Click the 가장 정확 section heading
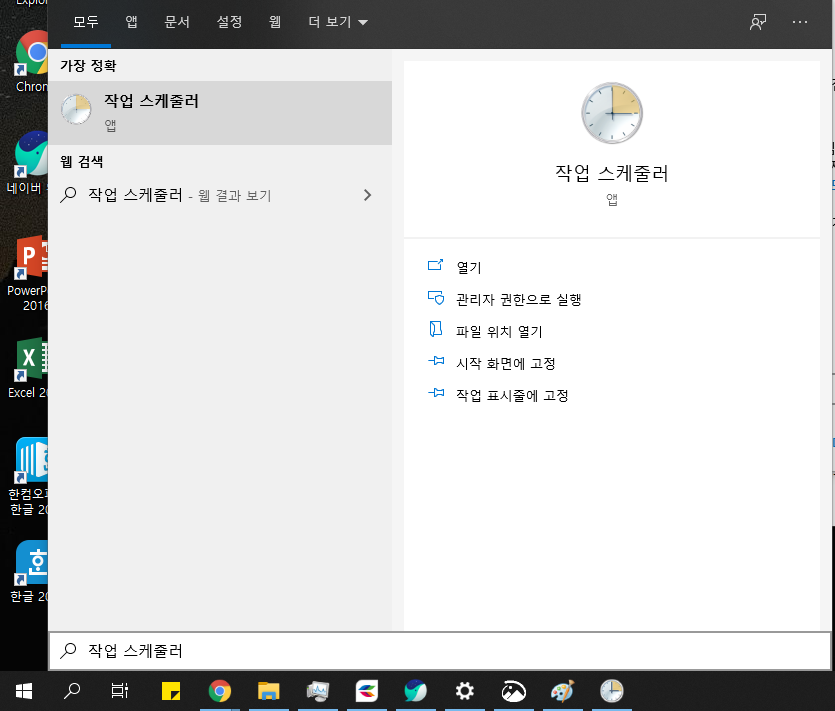 click(x=88, y=66)
